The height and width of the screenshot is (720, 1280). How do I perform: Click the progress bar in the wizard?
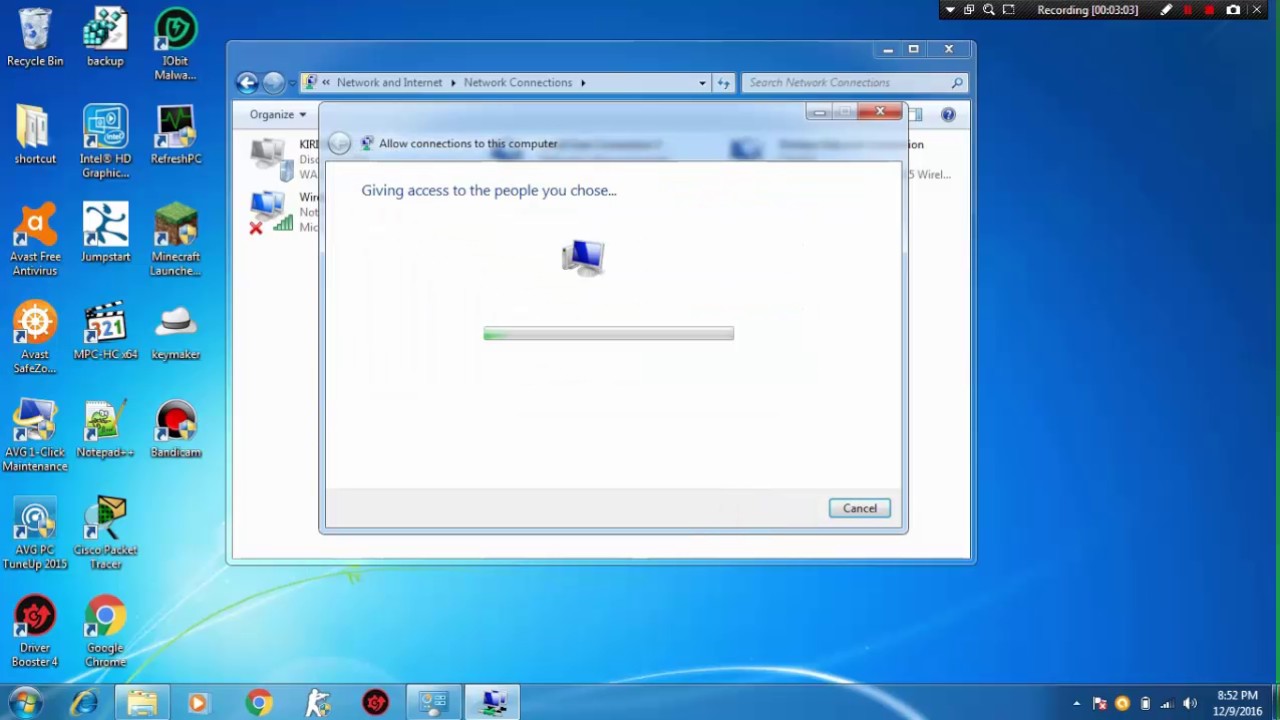(608, 334)
